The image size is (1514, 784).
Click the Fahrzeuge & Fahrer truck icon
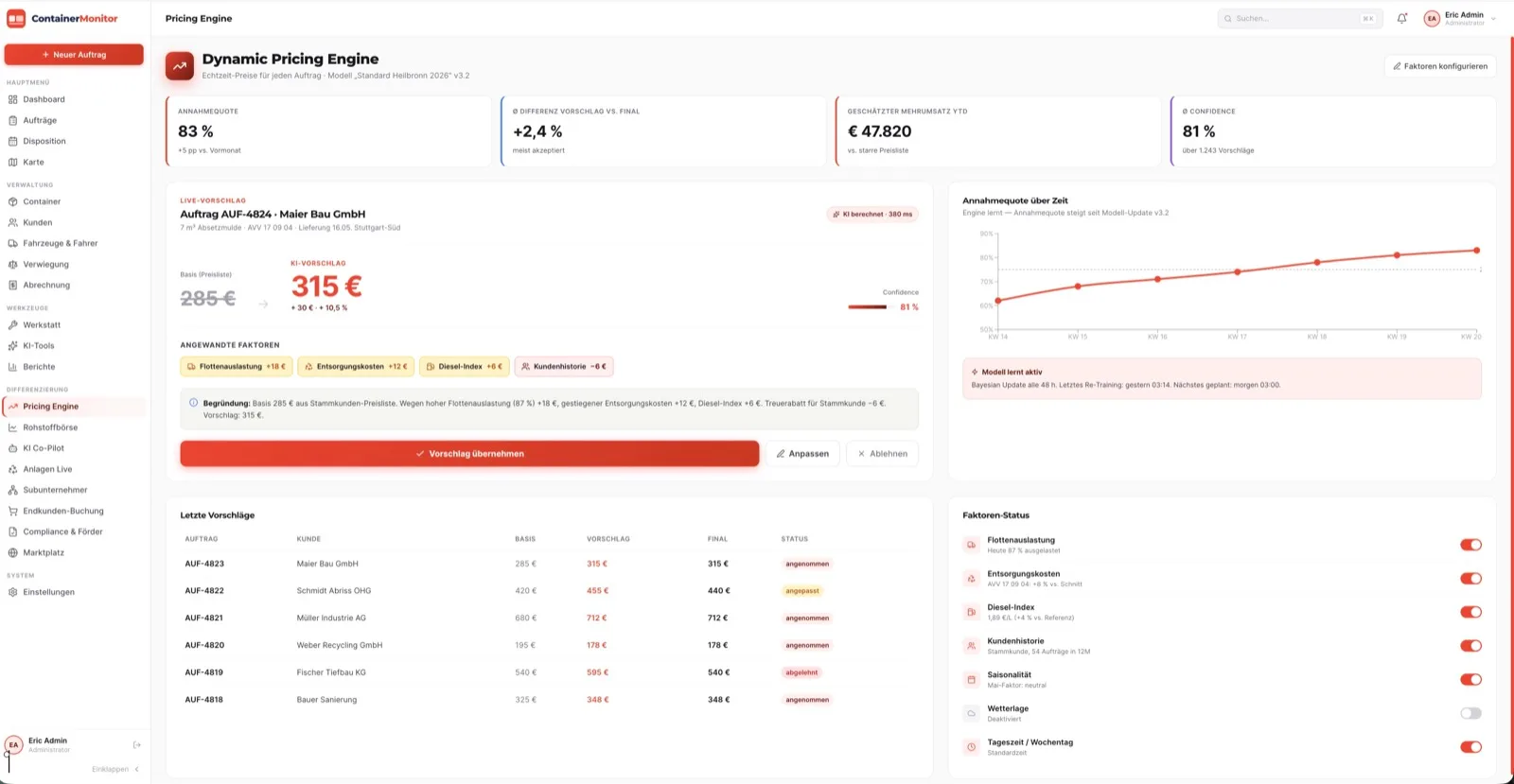click(x=13, y=243)
